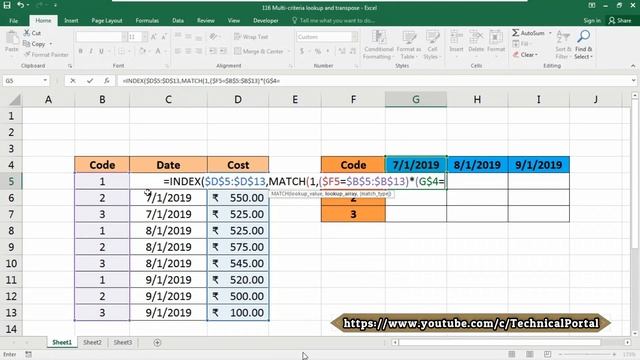The image size is (640, 360).
Task: Click the Find & Select magnifier icon
Action: [584, 37]
